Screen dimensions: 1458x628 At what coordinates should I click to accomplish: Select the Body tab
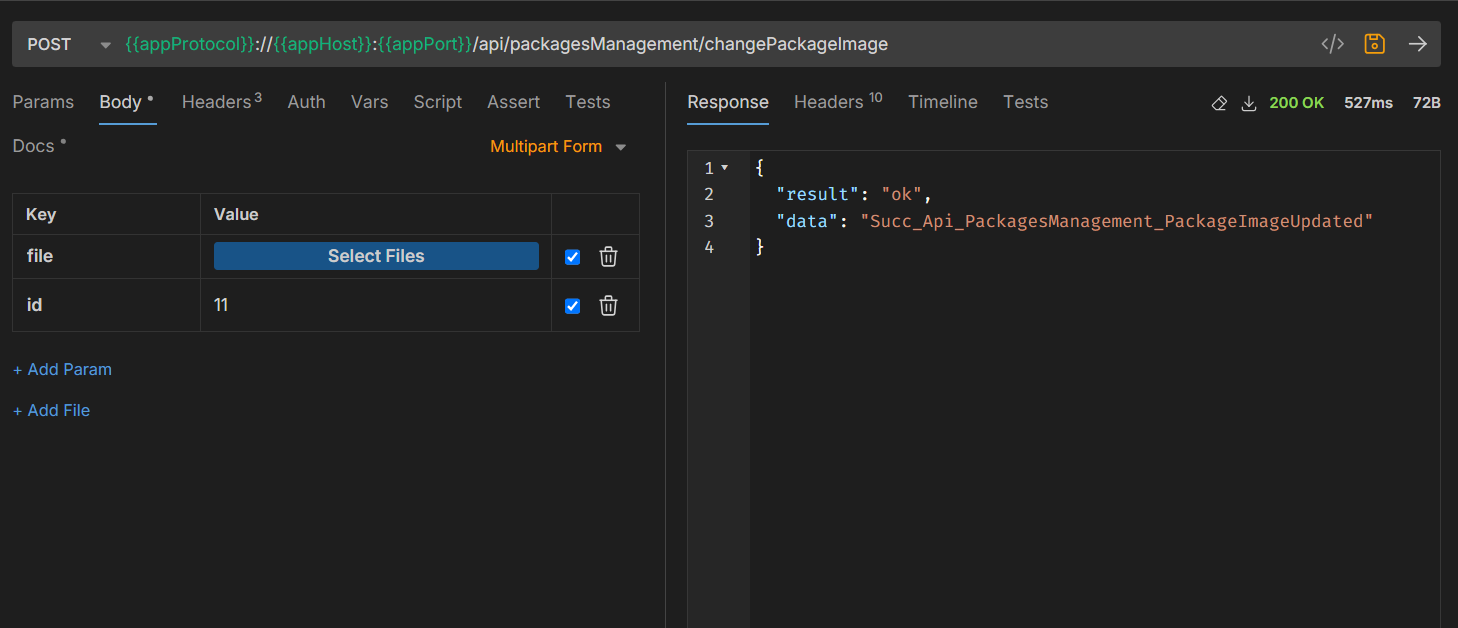click(127, 102)
